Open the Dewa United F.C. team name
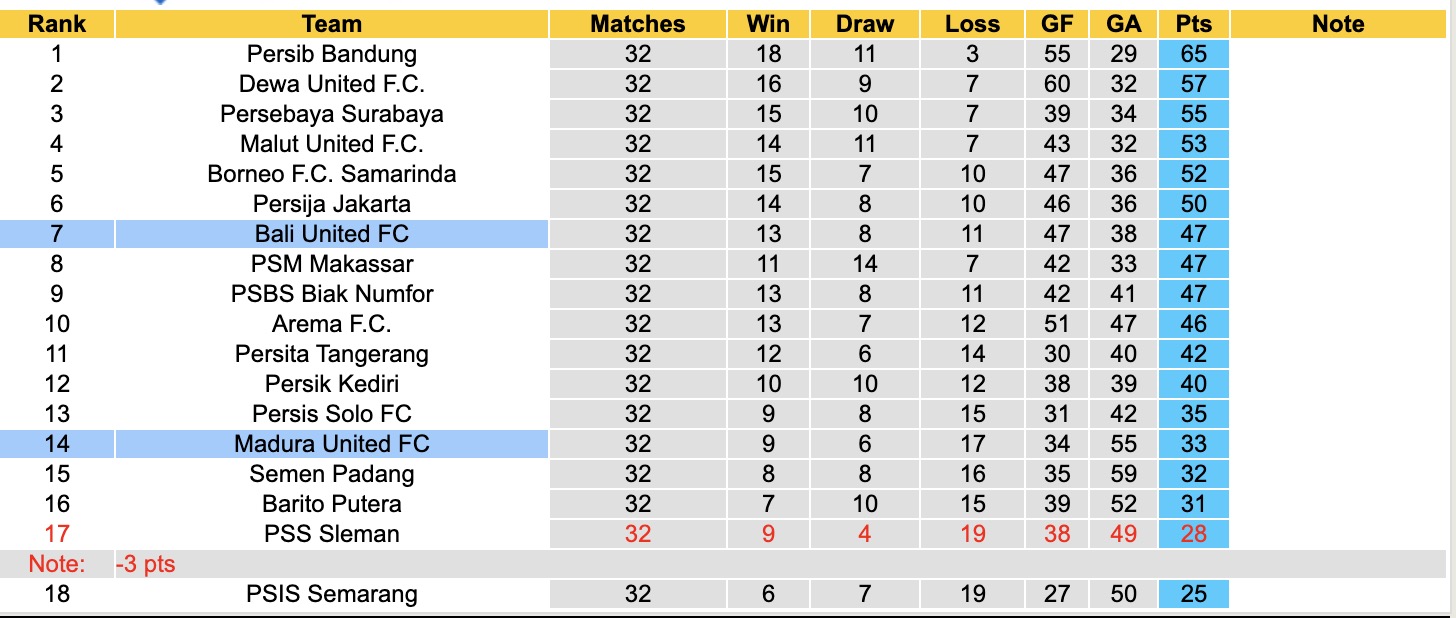1456x618 pixels. [x=331, y=84]
